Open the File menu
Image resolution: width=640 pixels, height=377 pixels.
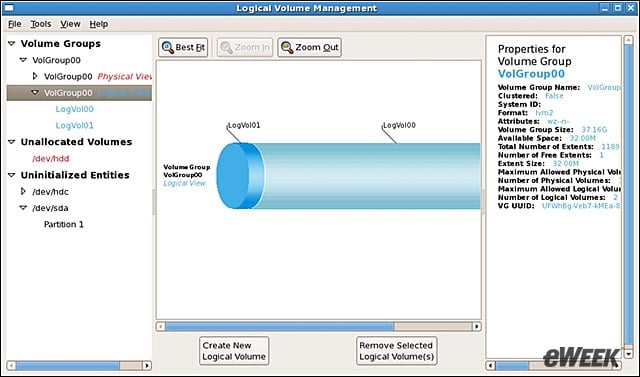pos(14,24)
